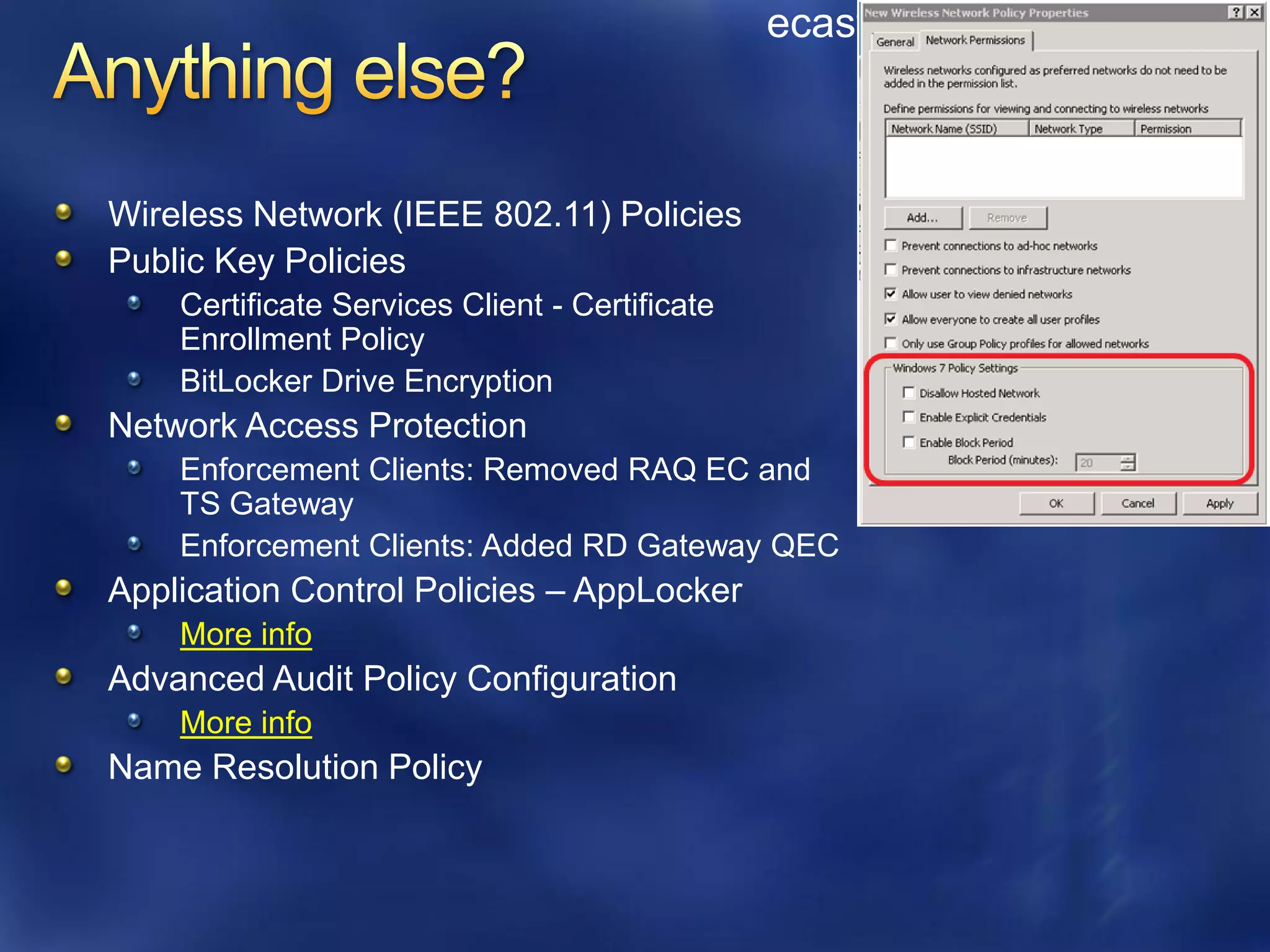Open More info link under AppLocker

point(246,635)
